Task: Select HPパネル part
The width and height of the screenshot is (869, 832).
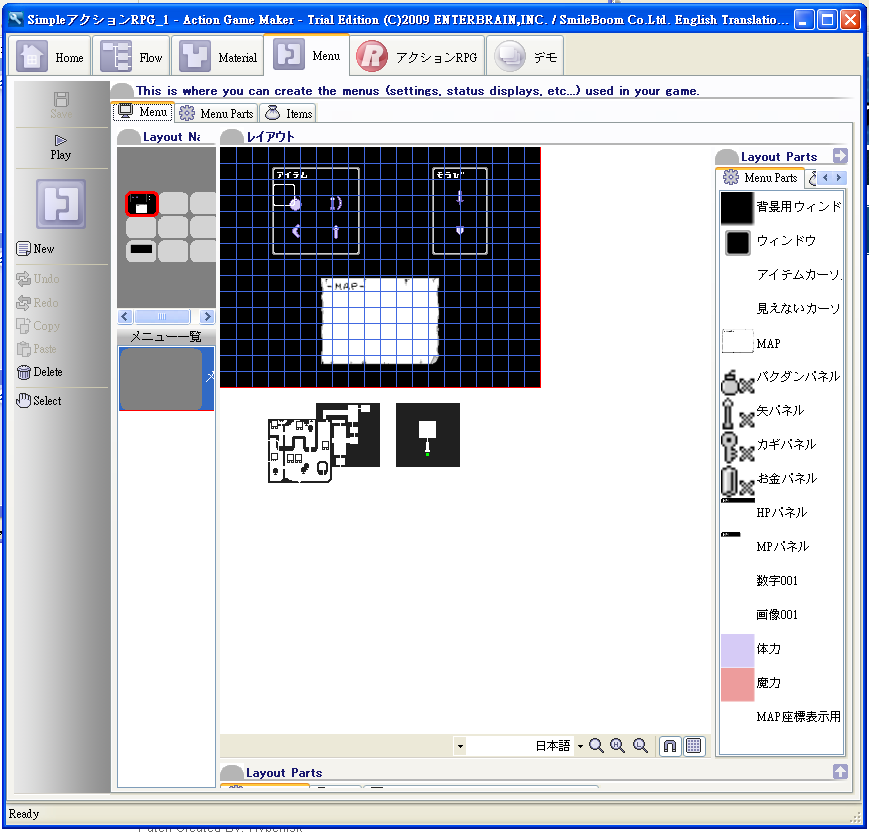Action: coord(781,513)
